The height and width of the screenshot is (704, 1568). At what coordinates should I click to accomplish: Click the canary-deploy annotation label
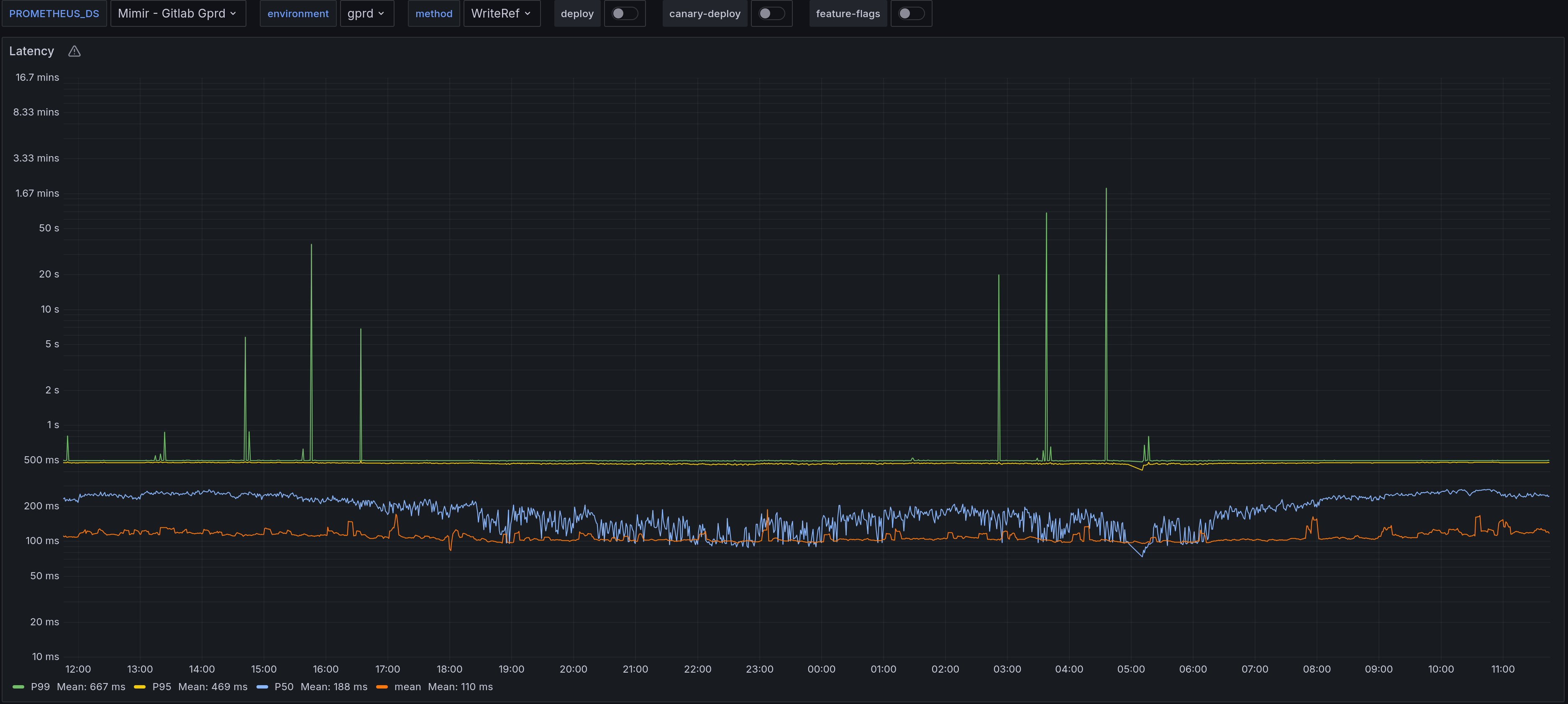click(x=704, y=13)
